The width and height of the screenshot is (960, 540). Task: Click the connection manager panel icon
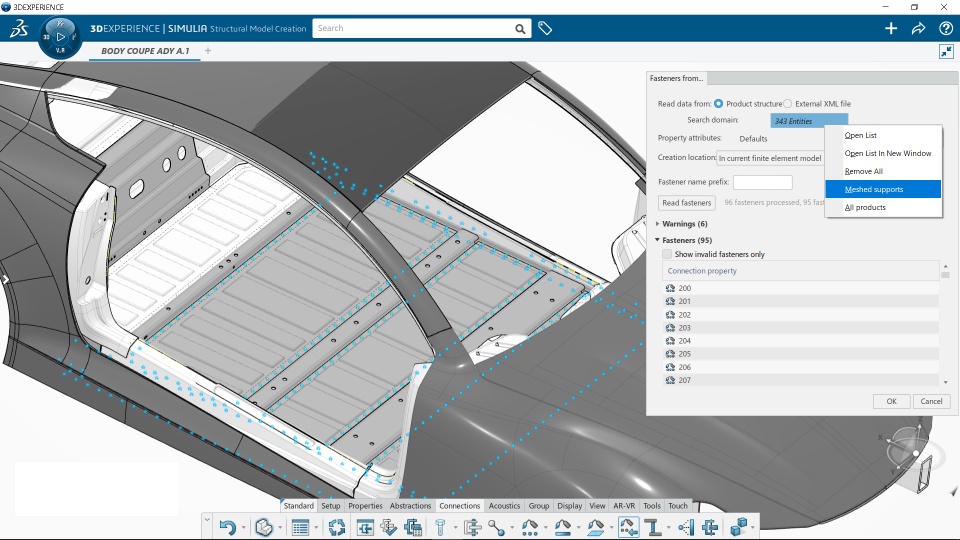pyautogui.click(x=365, y=527)
